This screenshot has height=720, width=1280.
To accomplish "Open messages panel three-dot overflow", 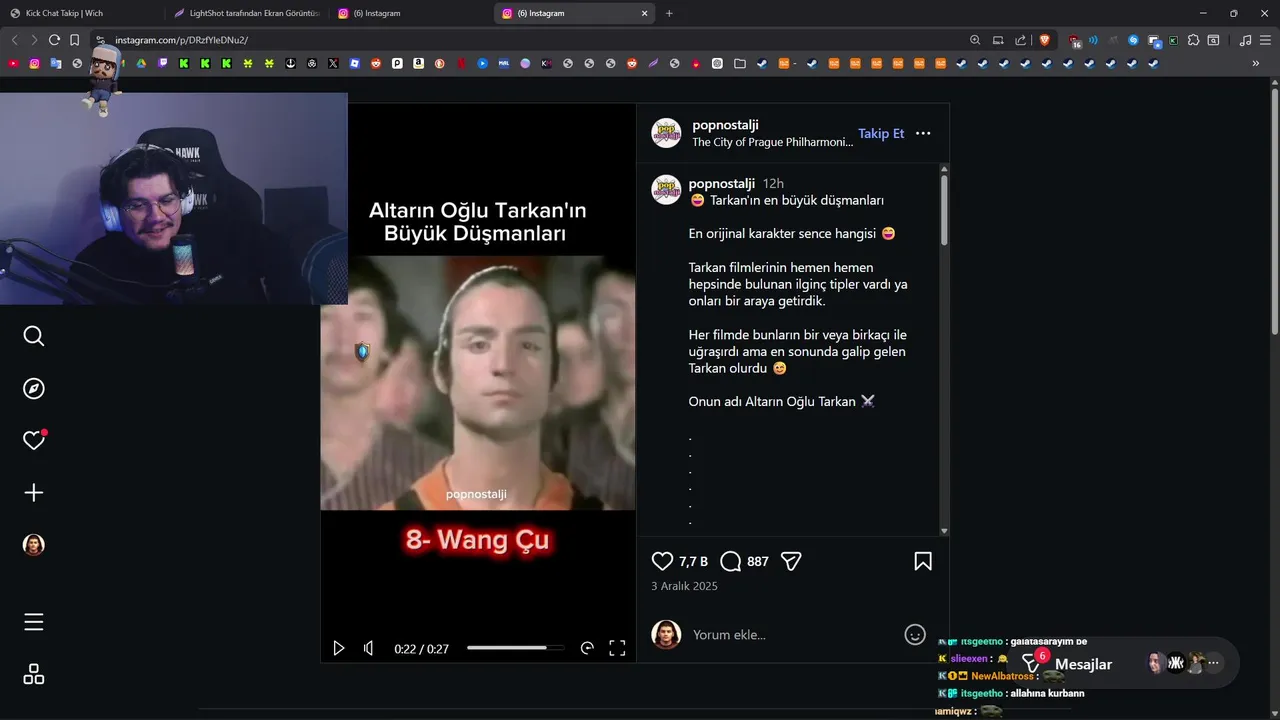I will tap(1214, 663).
